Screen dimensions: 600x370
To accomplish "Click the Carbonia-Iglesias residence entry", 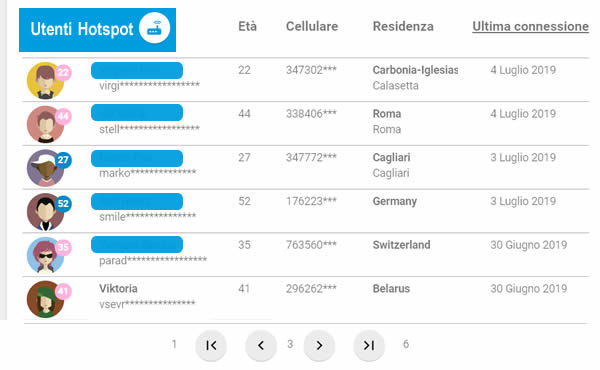I will pyautogui.click(x=415, y=70).
